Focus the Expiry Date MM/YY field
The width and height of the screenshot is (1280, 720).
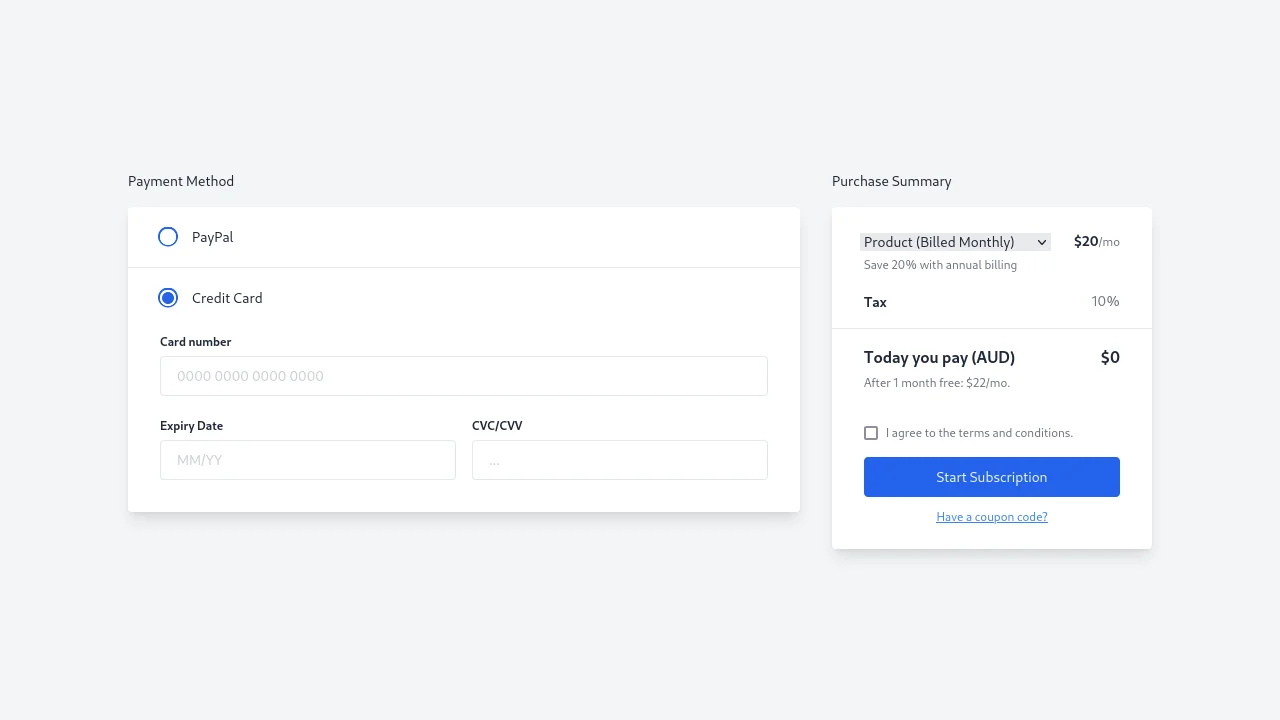coord(307,459)
